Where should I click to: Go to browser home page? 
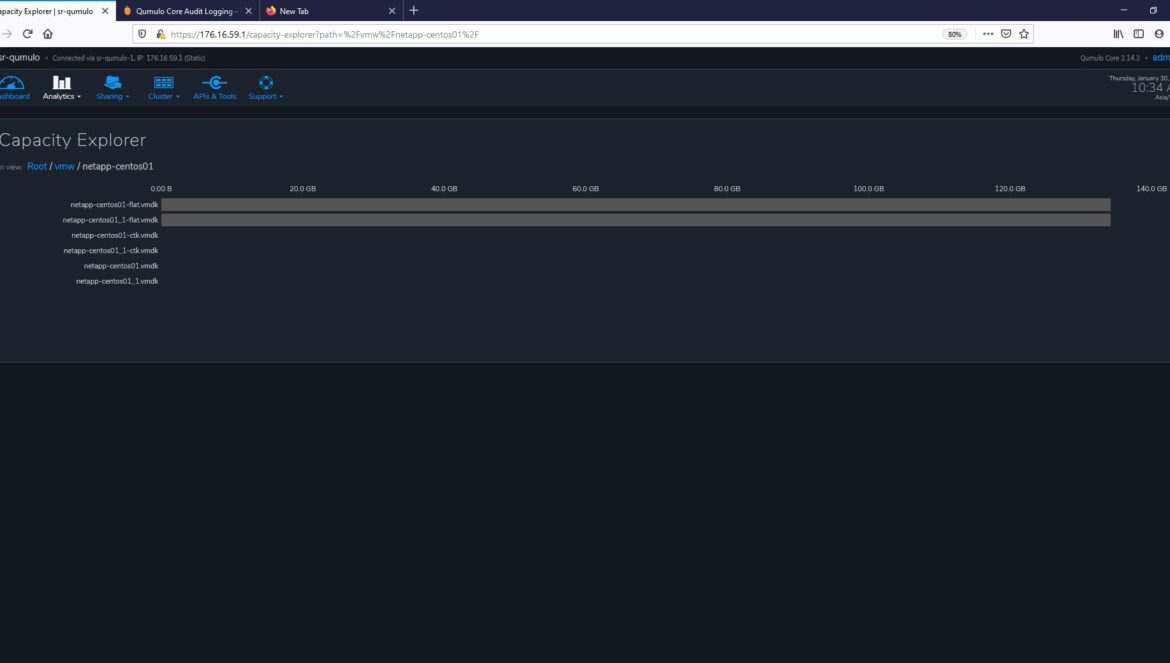[48, 34]
